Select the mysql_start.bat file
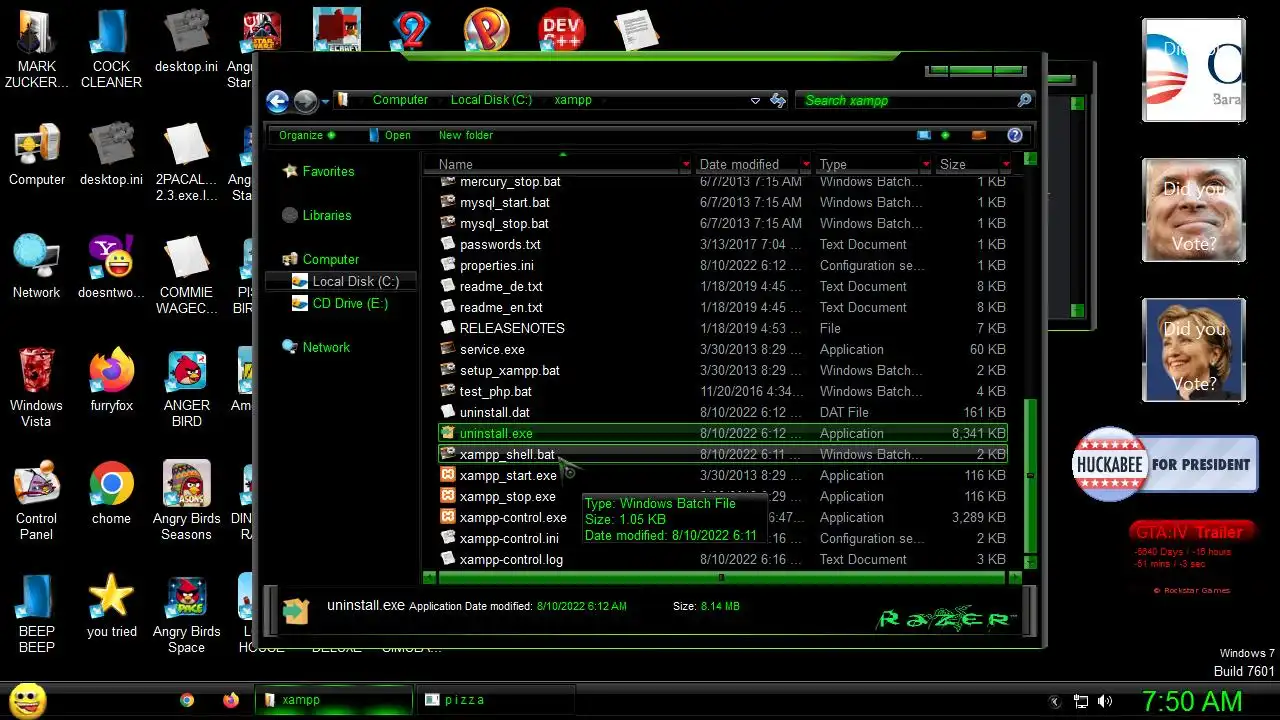The image size is (1280, 720). (x=504, y=202)
